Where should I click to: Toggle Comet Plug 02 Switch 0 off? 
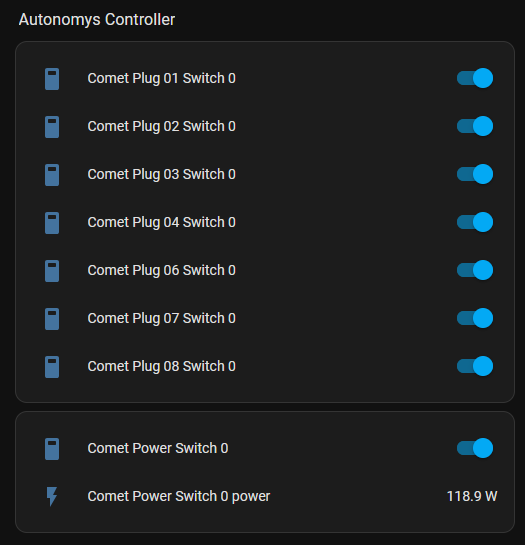[475, 126]
